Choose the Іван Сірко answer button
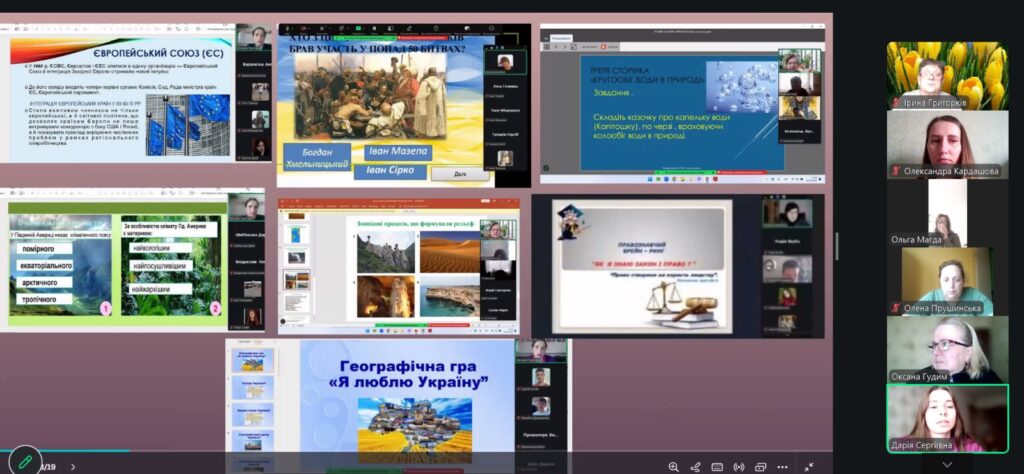 390,172
